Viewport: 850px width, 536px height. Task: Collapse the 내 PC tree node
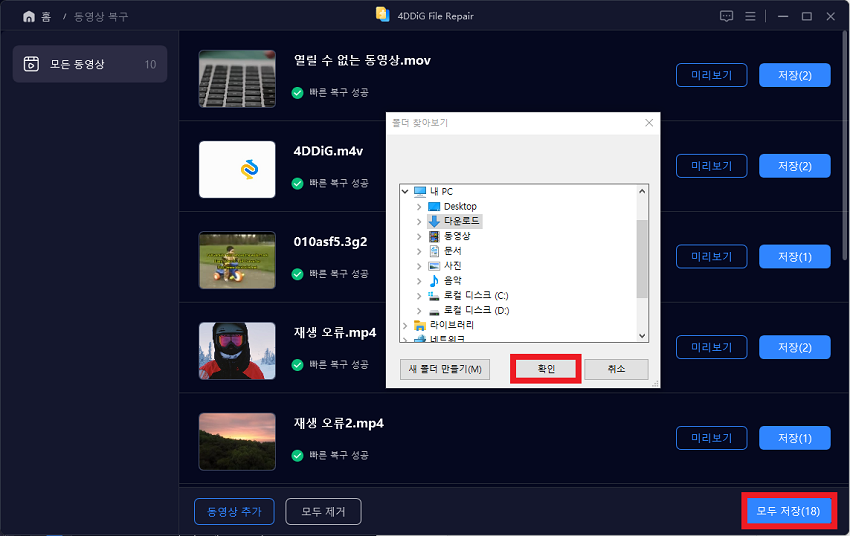click(405, 191)
